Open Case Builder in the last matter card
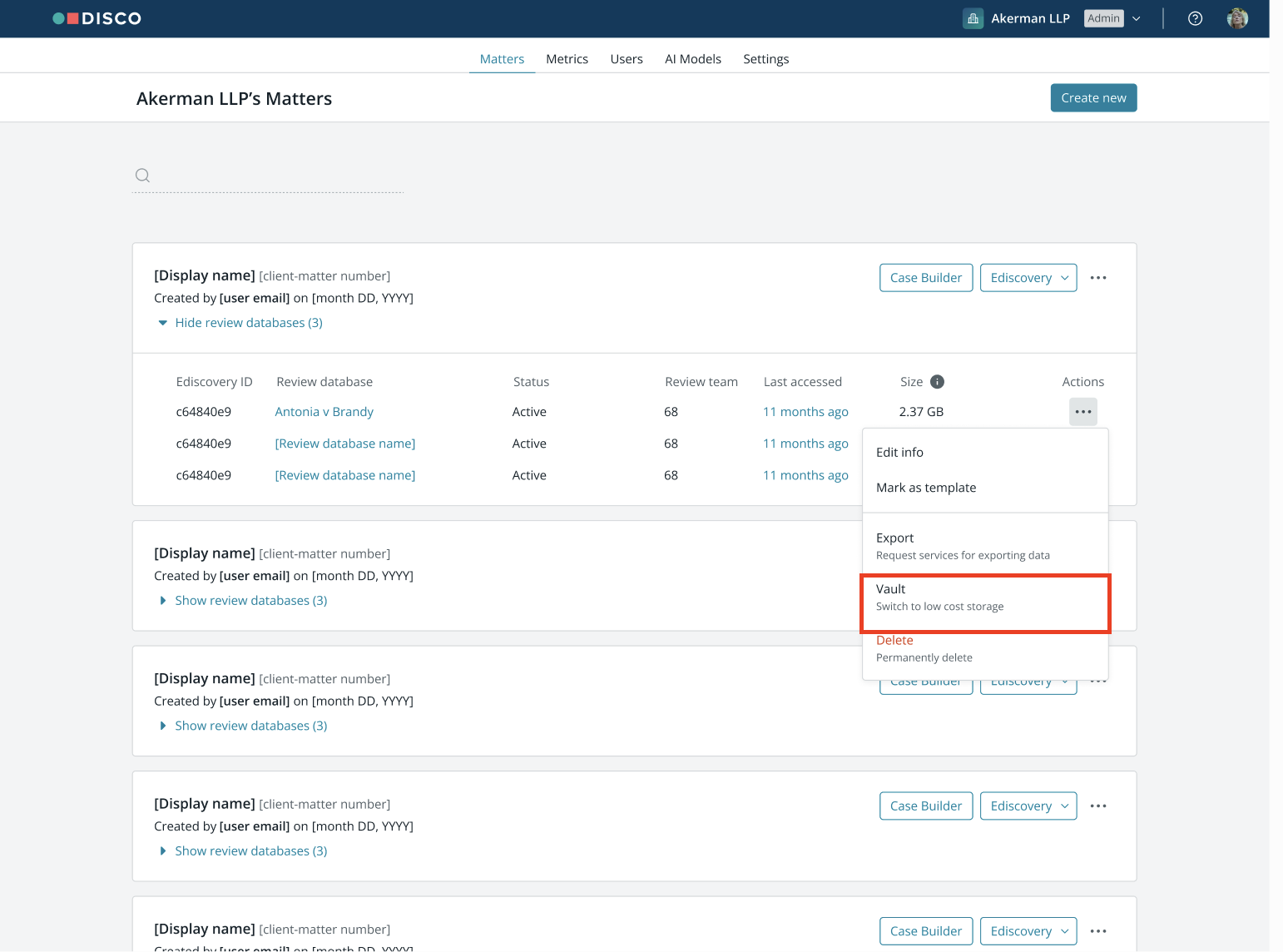Image resolution: width=1283 pixels, height=952 pixels. click(926, 931)
